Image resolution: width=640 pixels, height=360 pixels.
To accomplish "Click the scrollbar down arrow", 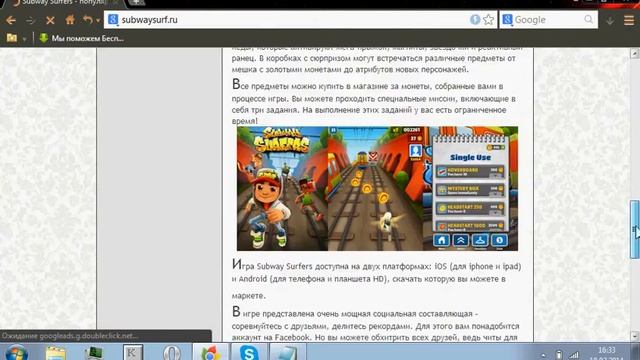I will [x=635, y=336].
